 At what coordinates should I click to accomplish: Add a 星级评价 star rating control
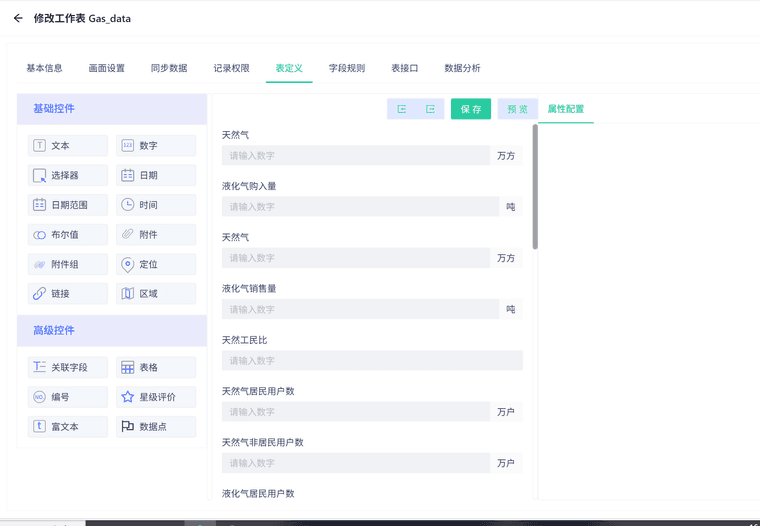coord(156,397)
